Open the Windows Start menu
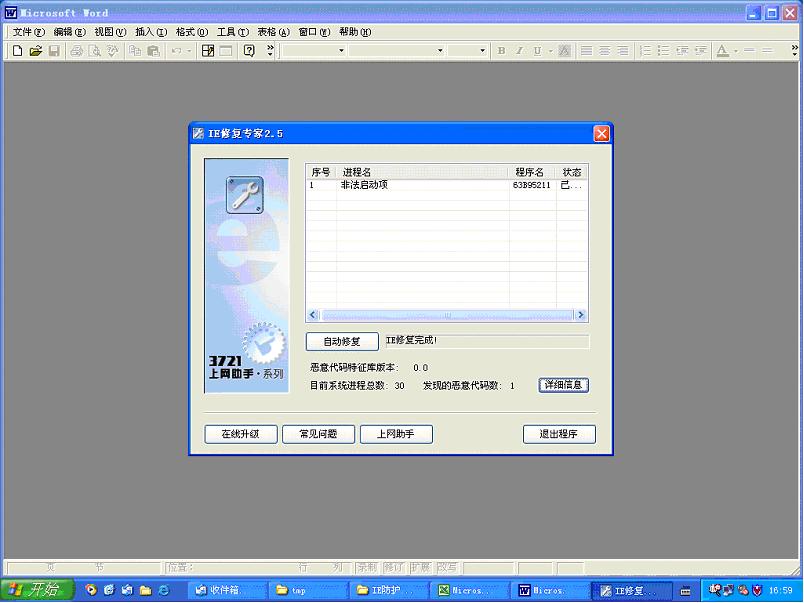Image resolution: width=804 pixels, height=603 pixels. pyautogui.click(x=37, y=590)
